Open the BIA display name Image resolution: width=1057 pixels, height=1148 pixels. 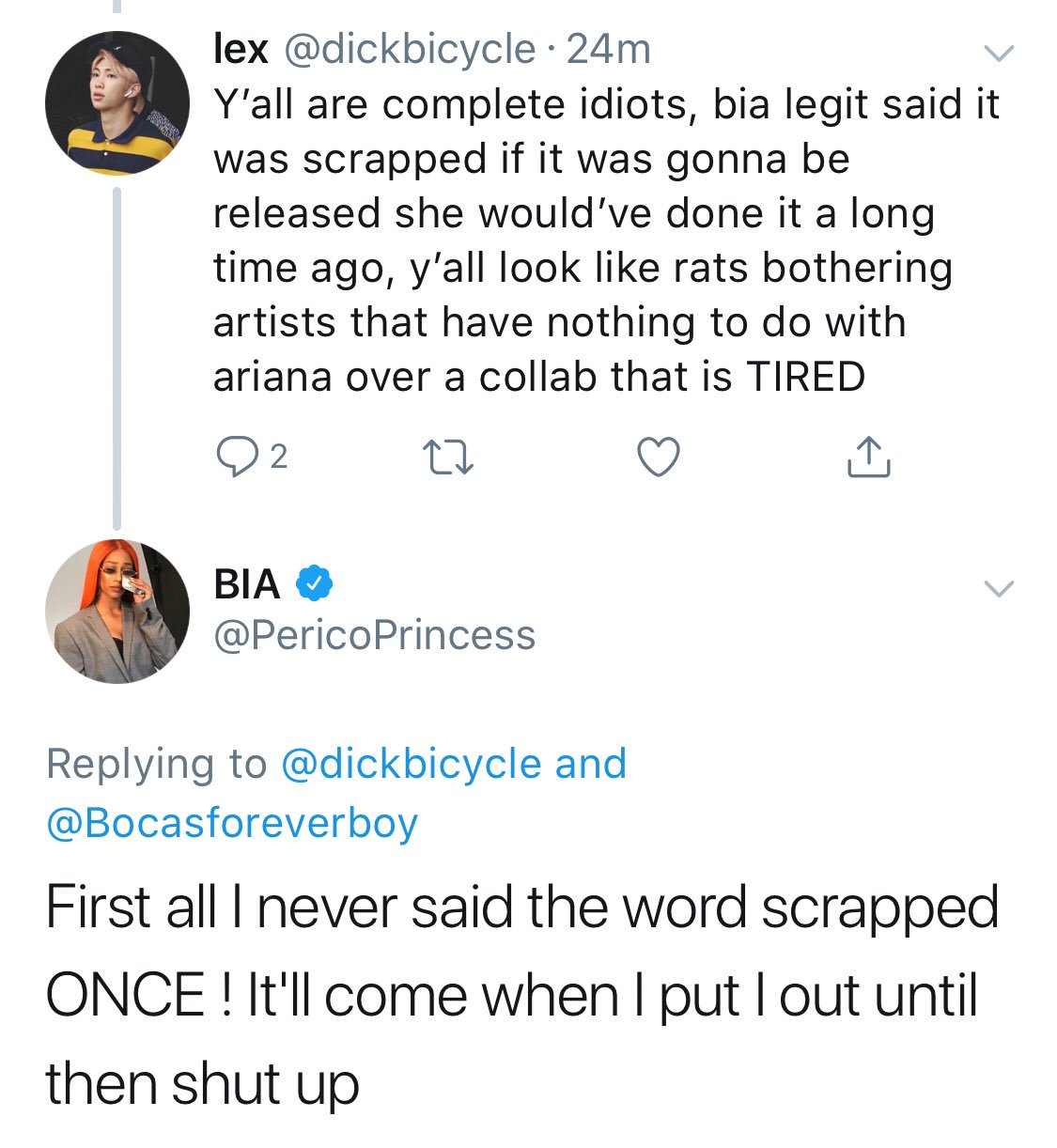coord(247,584)
